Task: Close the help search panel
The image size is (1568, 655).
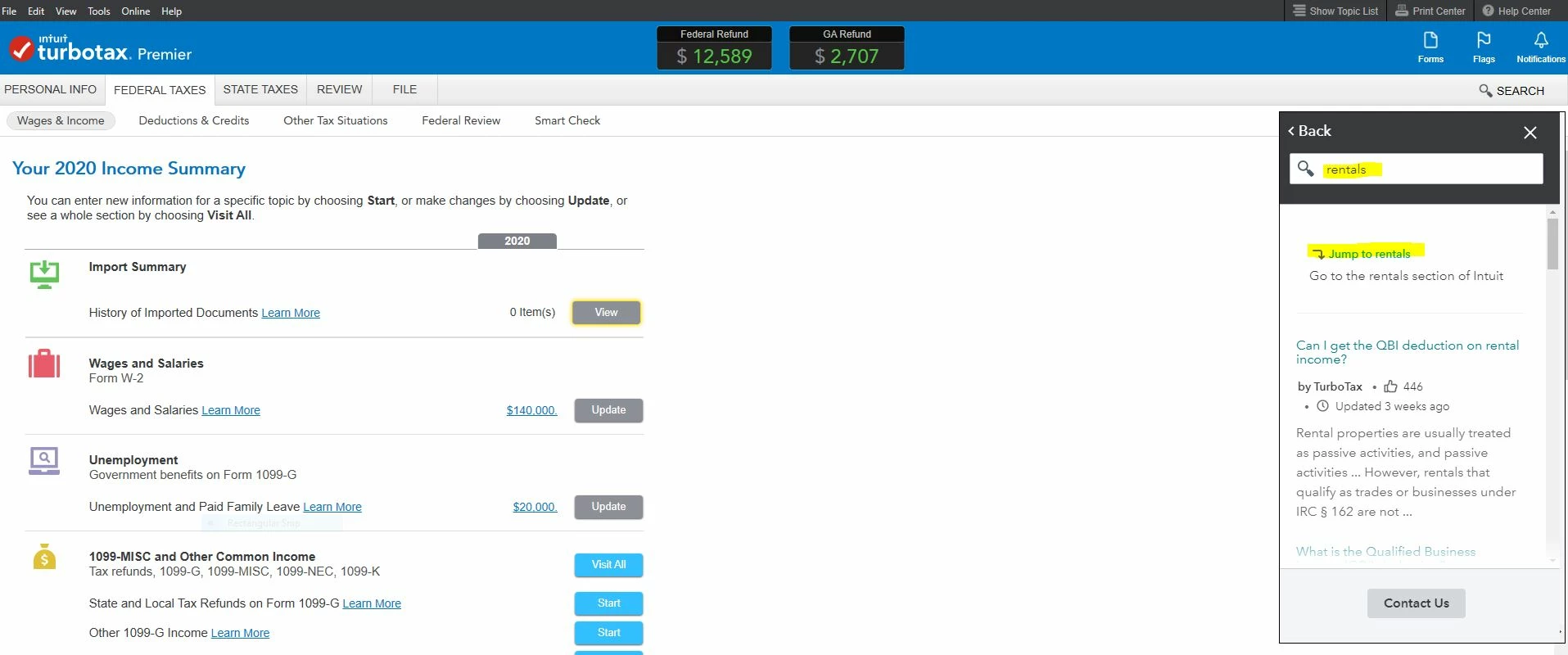Action: tap(1530, 133)
